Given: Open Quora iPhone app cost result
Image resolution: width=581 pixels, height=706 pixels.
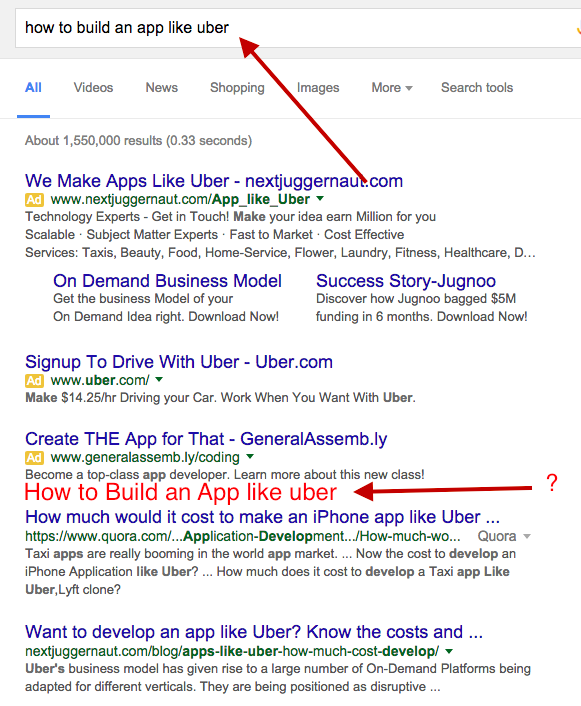Looking at the screenshot, I should click(x=262, y=517).
